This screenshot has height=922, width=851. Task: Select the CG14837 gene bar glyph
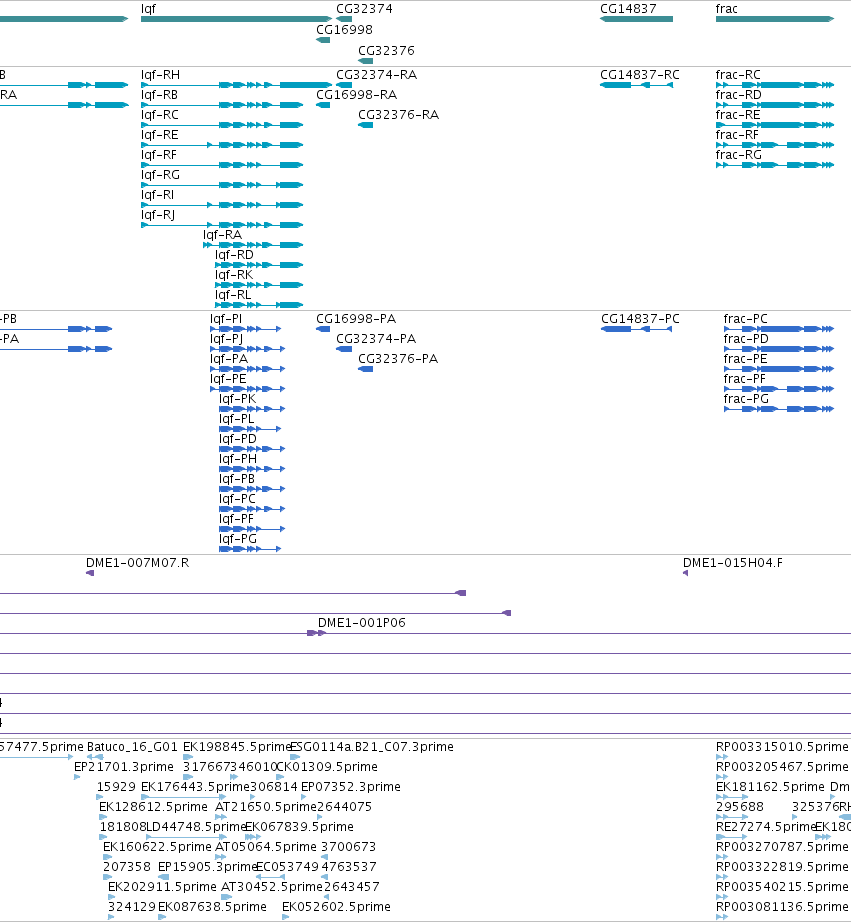(x=636, y=19)
